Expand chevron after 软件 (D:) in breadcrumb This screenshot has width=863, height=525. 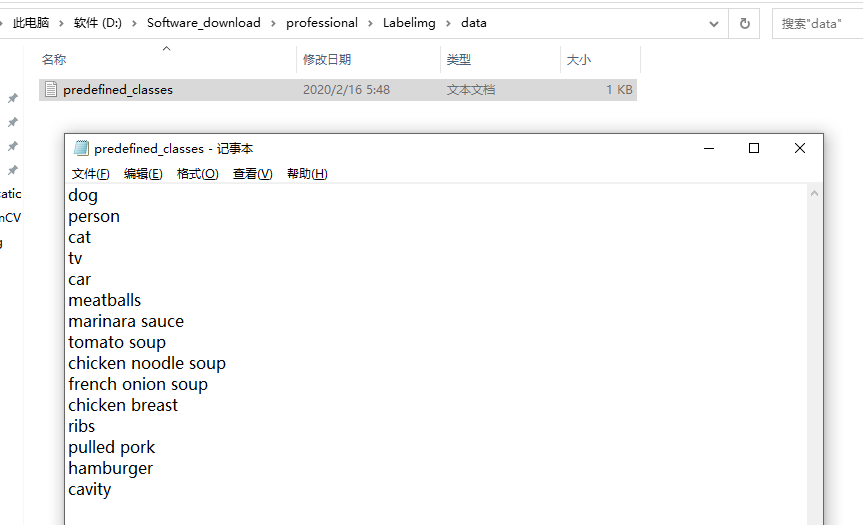134,24
